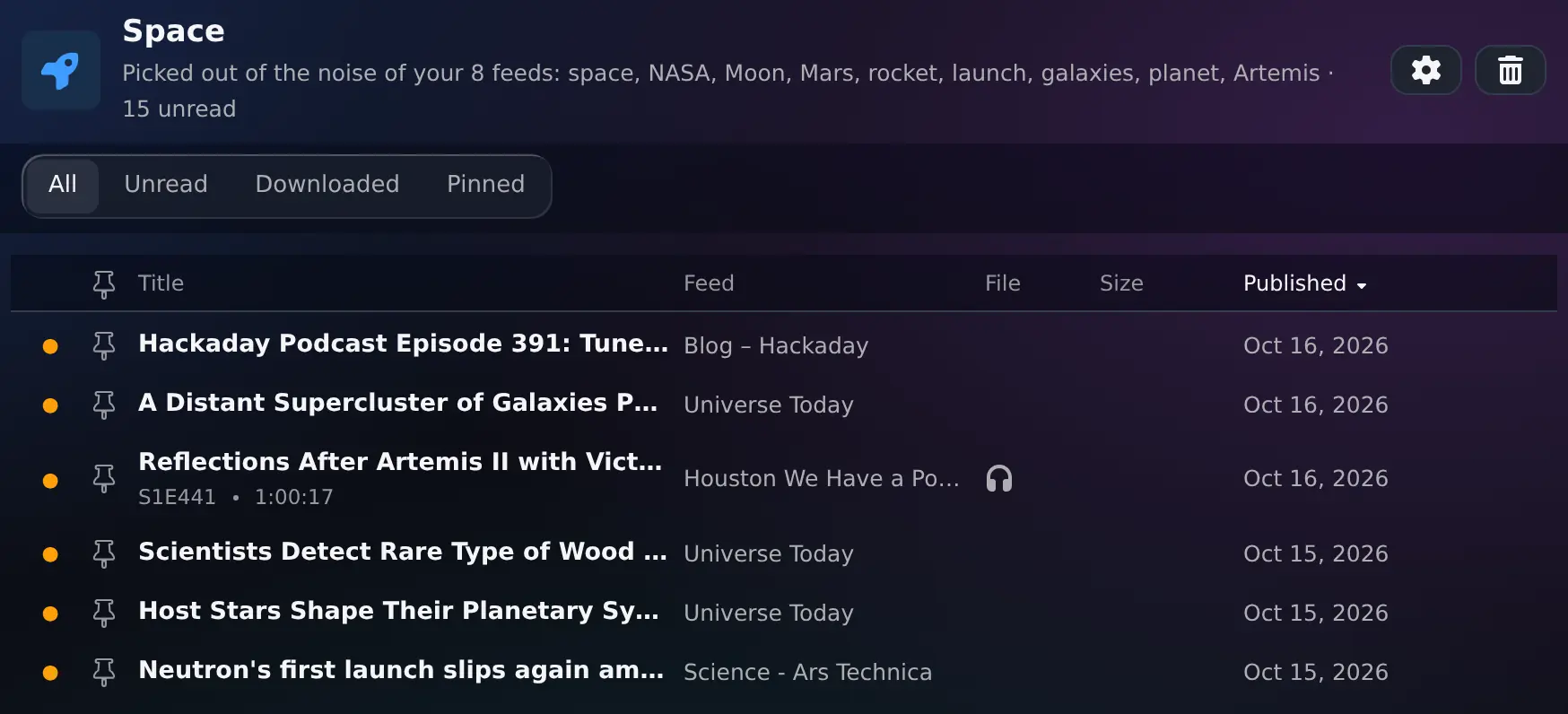Click Houston We Have a Po… feed name
Screen dimensions: 1568x714
(822, 479)
